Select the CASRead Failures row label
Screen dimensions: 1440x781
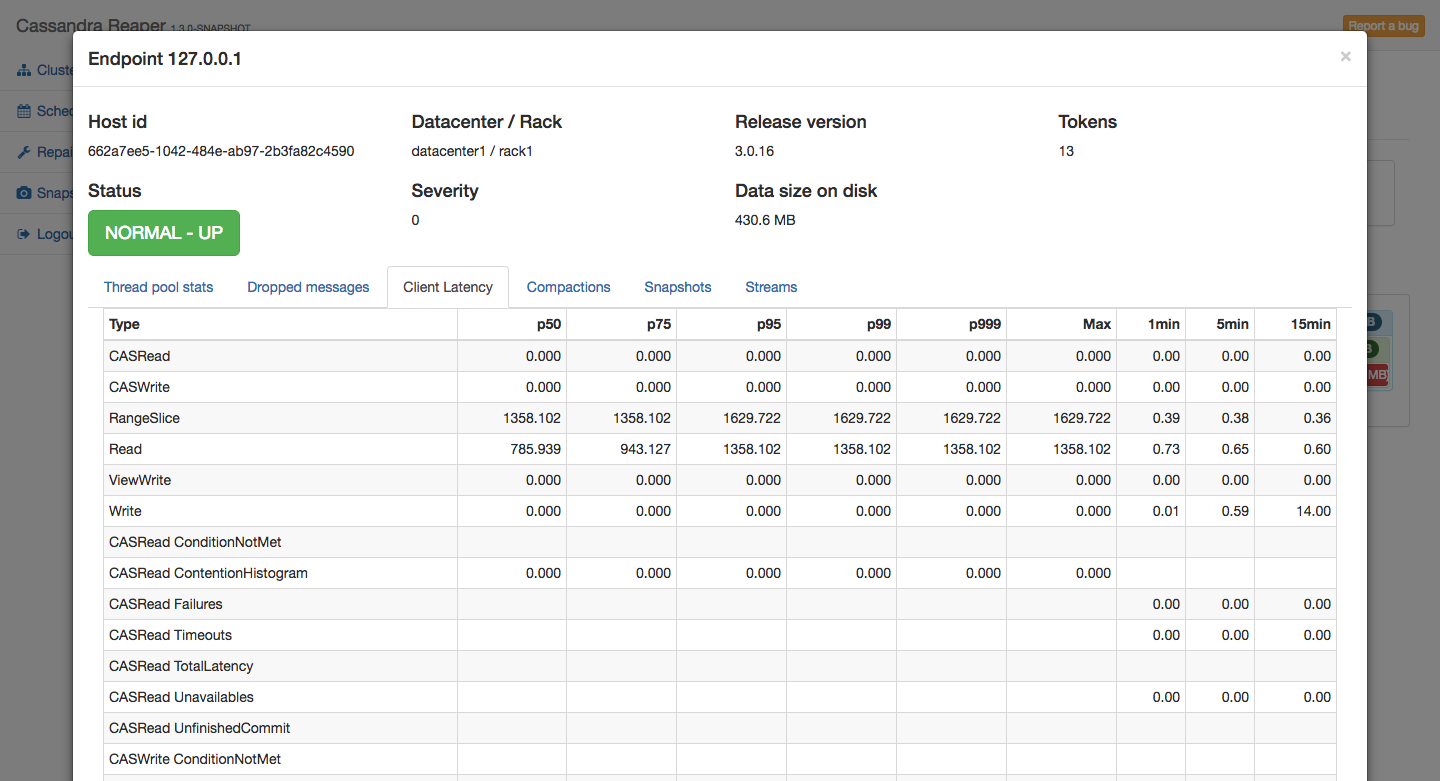coord(166,604)
